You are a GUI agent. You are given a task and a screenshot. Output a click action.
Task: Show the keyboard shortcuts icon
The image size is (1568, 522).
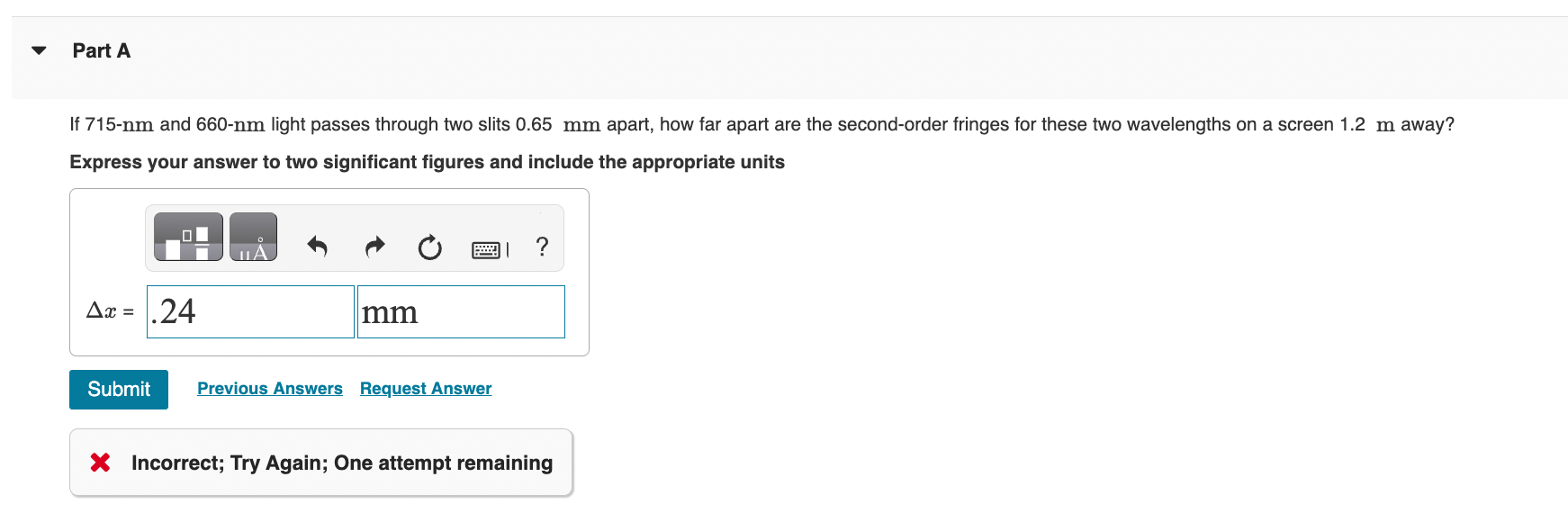[490, 249]
